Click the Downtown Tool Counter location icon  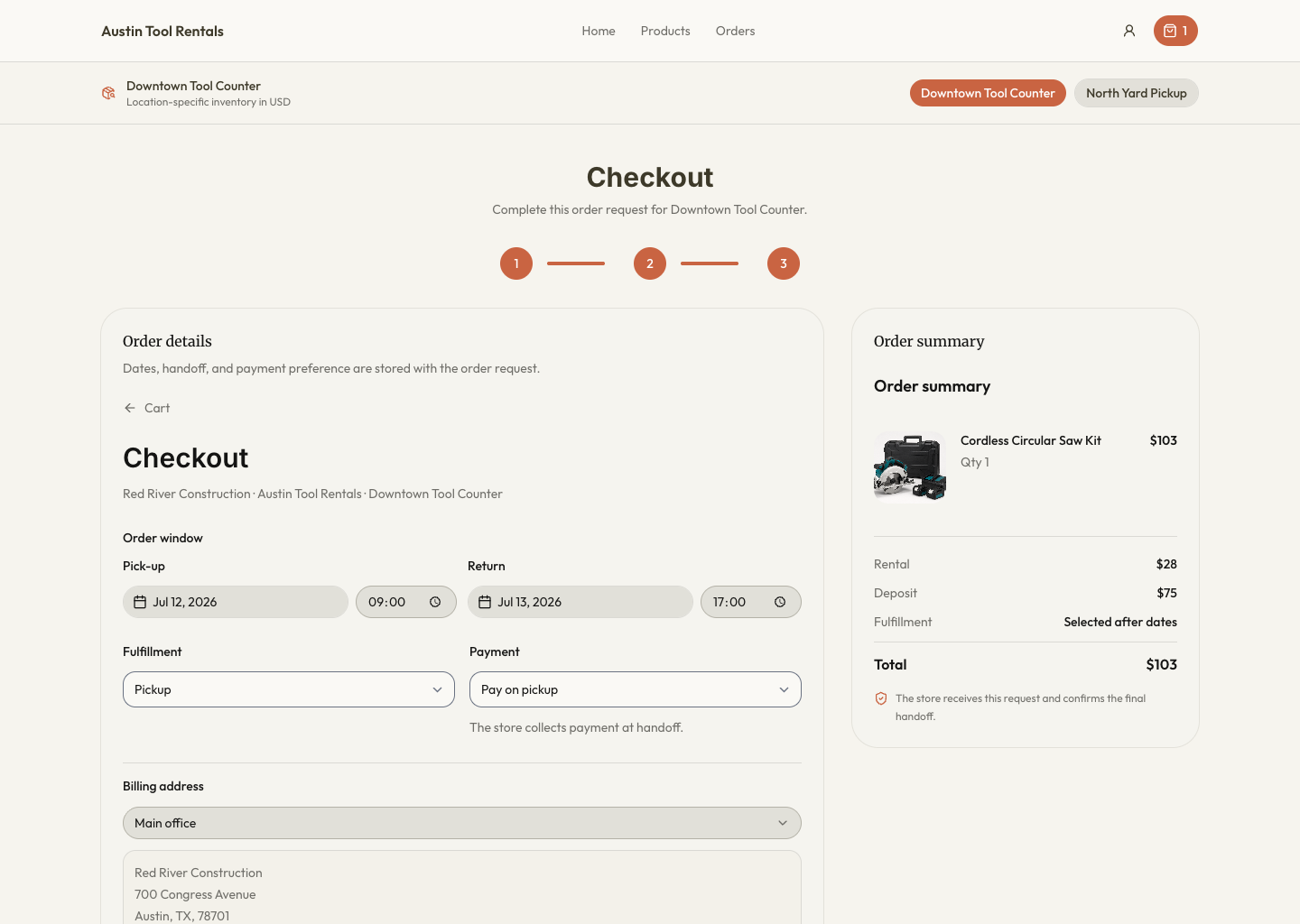(x=108, y=93)
